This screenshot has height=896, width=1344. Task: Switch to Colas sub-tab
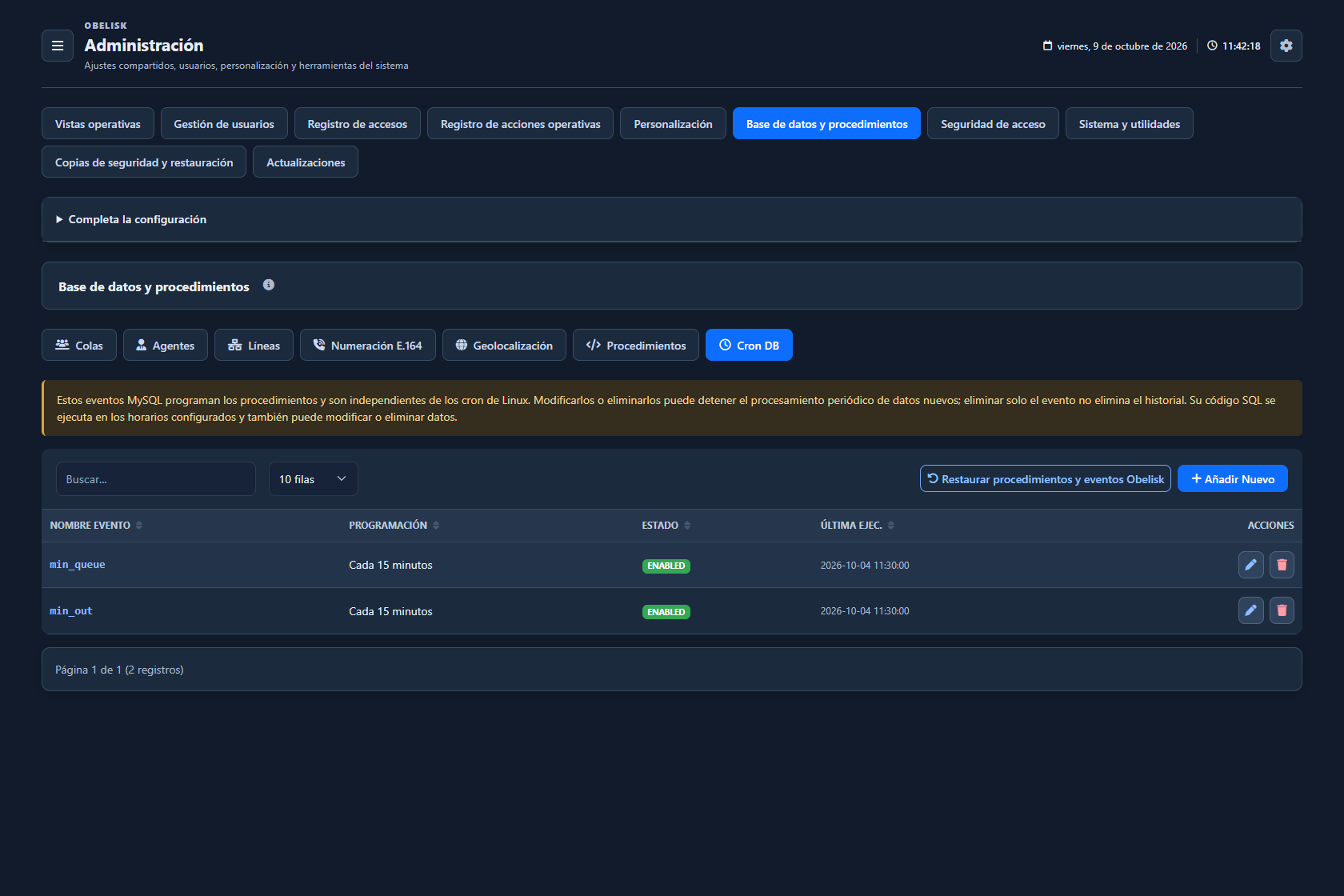[x=79, y=346]
